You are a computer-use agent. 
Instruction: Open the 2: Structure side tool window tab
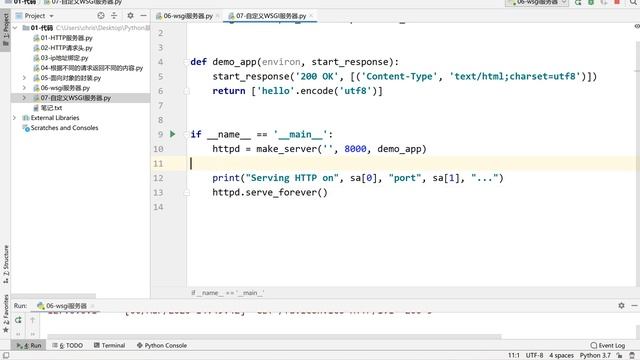(x=5, y=264)
